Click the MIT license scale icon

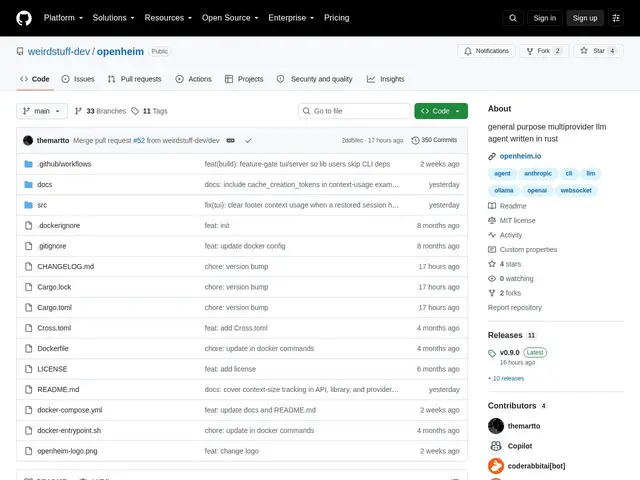coord(492,220)
